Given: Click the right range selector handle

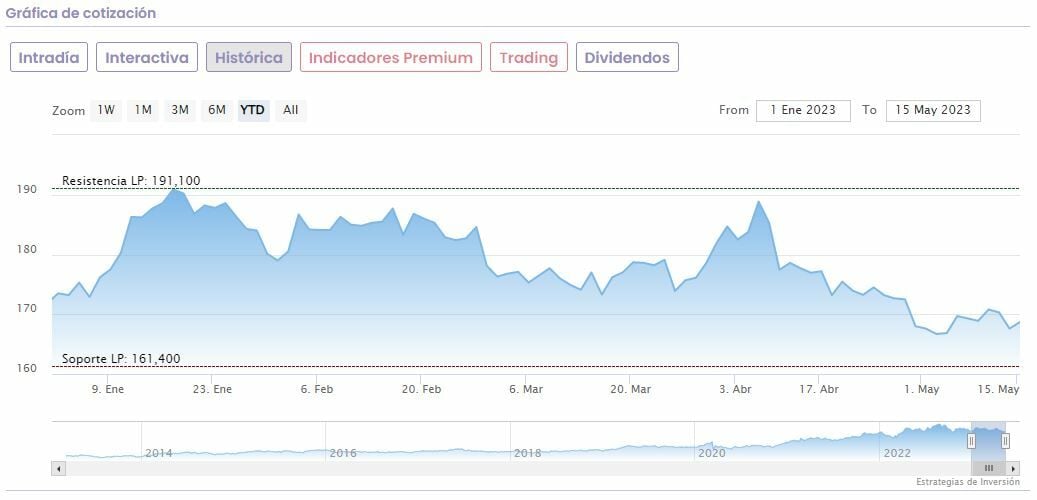Looking at the screenshot, I should (1005, 440).
